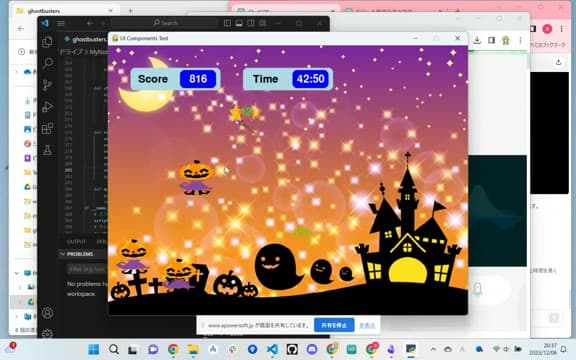This screenshot has height=360, width=576.
Task: Click the new item plus icon in File Explorer
Action: (22, 52)
